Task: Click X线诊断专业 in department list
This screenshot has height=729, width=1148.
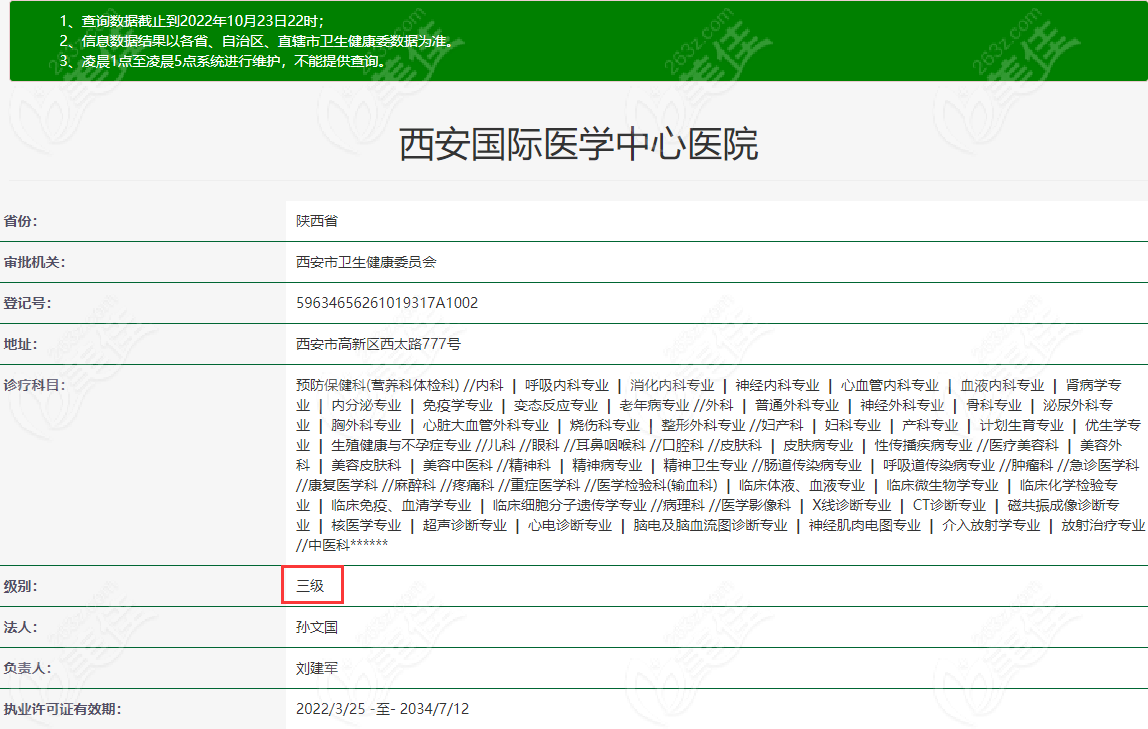Action: coord(851,505)
